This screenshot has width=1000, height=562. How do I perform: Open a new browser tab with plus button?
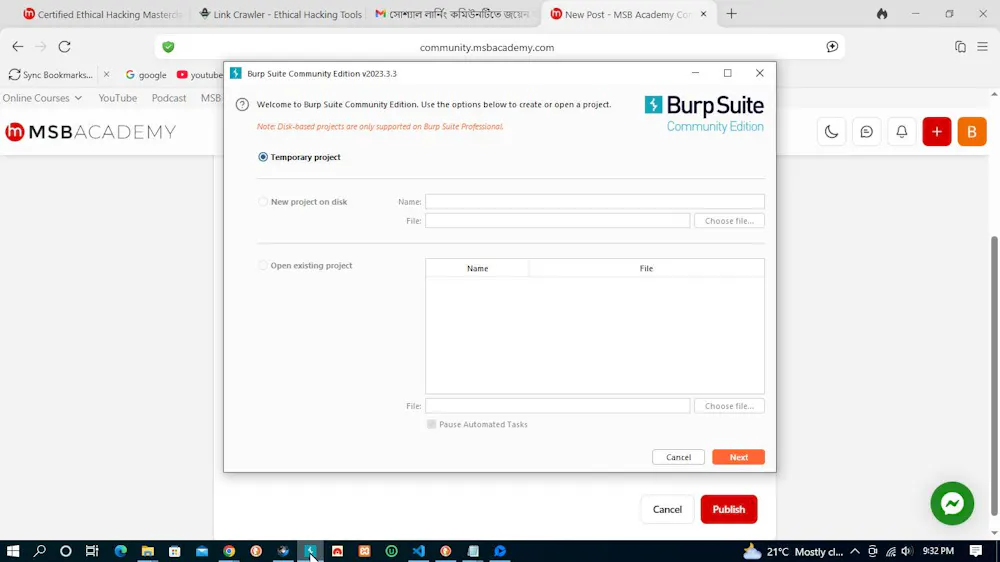732,14
